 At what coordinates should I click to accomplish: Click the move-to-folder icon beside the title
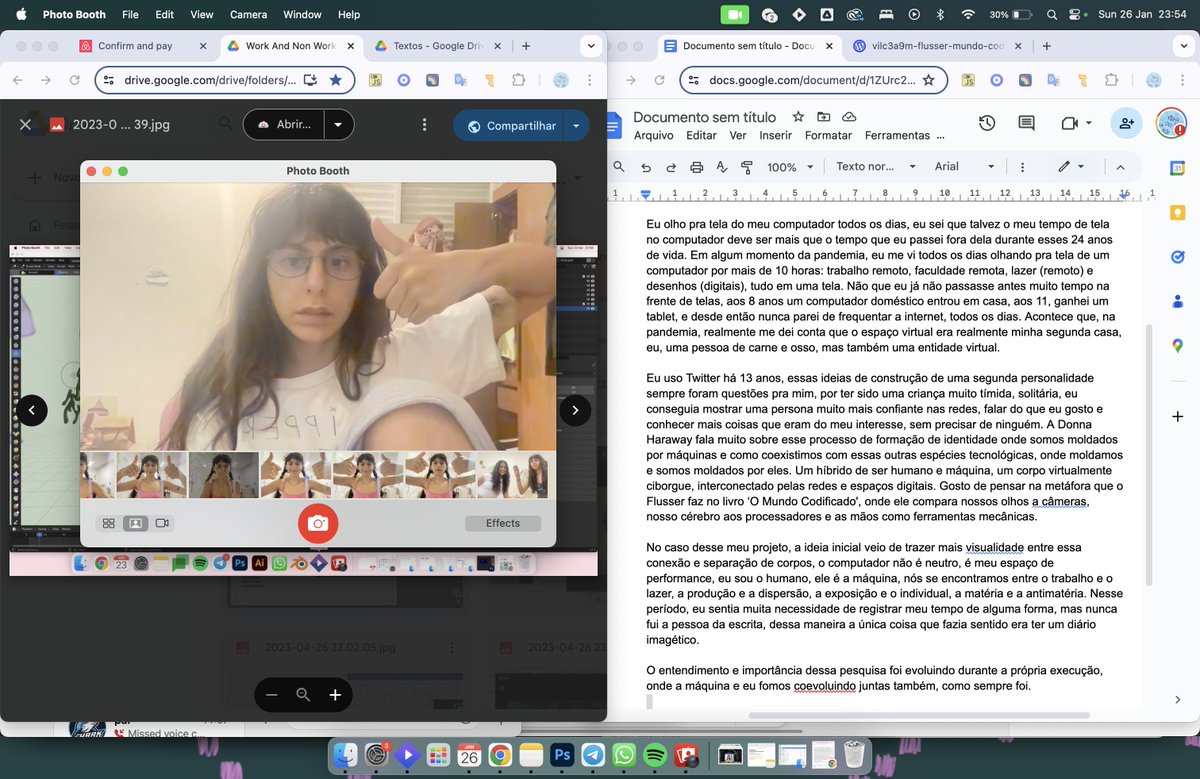coord(823,117)
